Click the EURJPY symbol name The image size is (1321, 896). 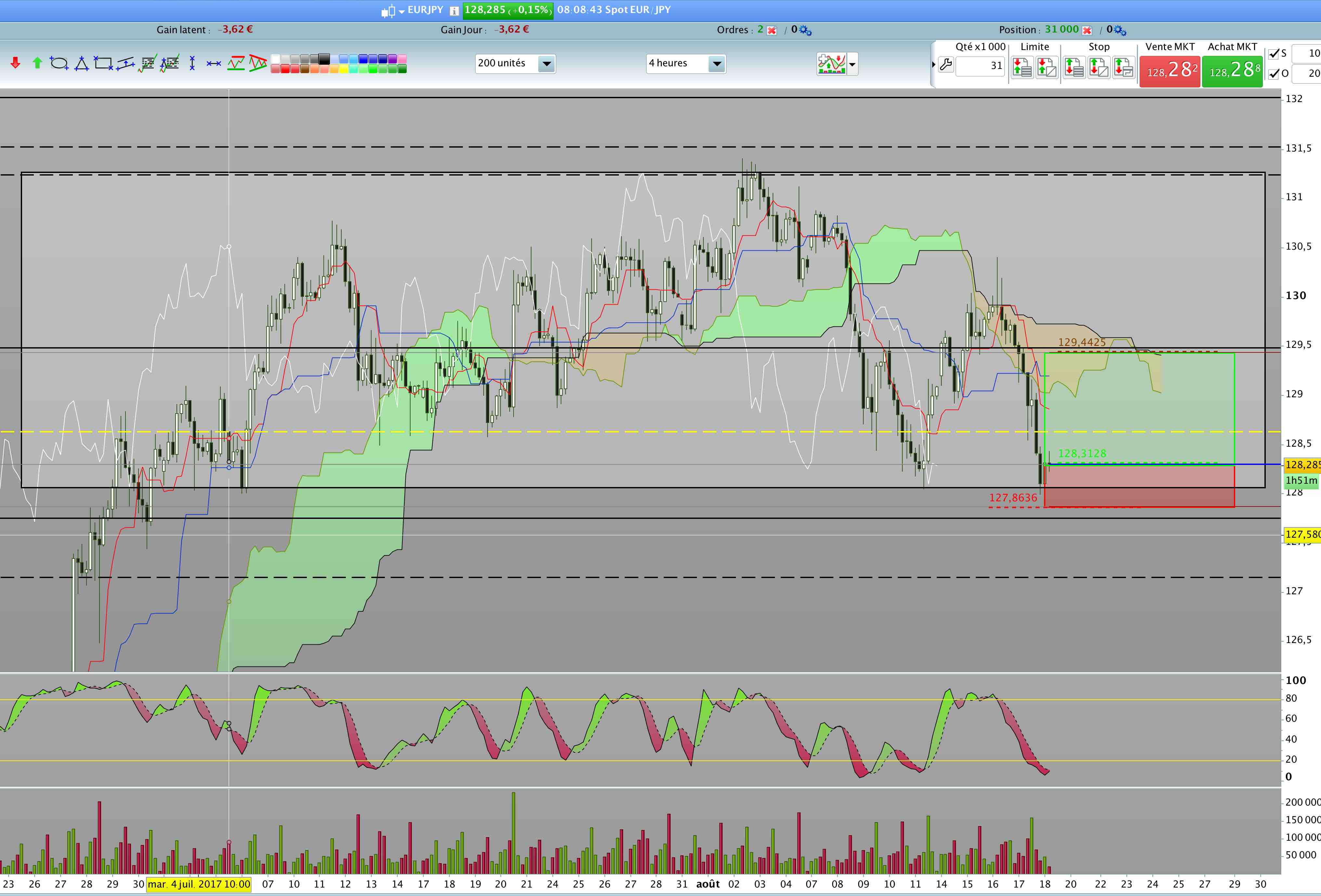[x=425, y=10]
